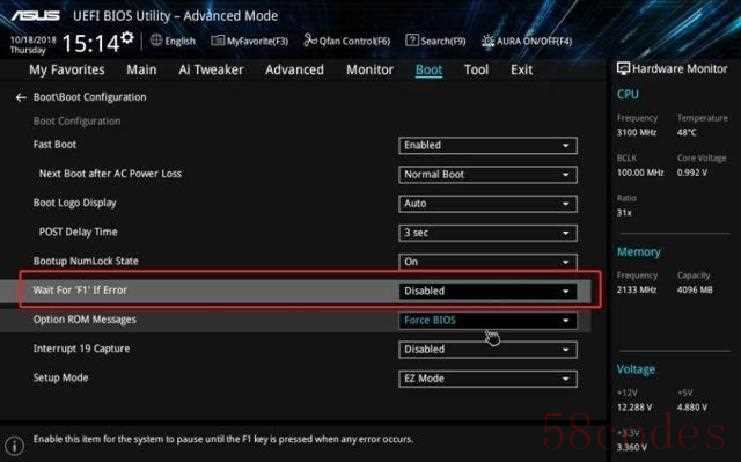
Task: Click the 100.00 MHz BCLK value
Action: 640,173
